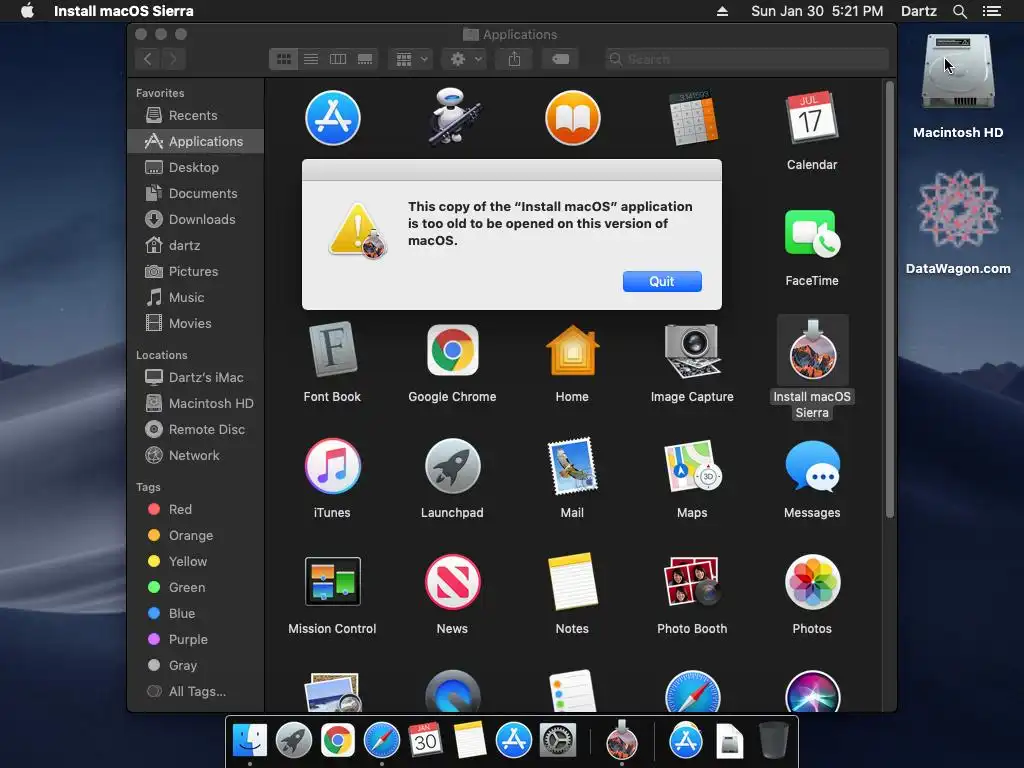Open the Calculator app icon
The image size is (1024, 768).
(x=692, y=118)
